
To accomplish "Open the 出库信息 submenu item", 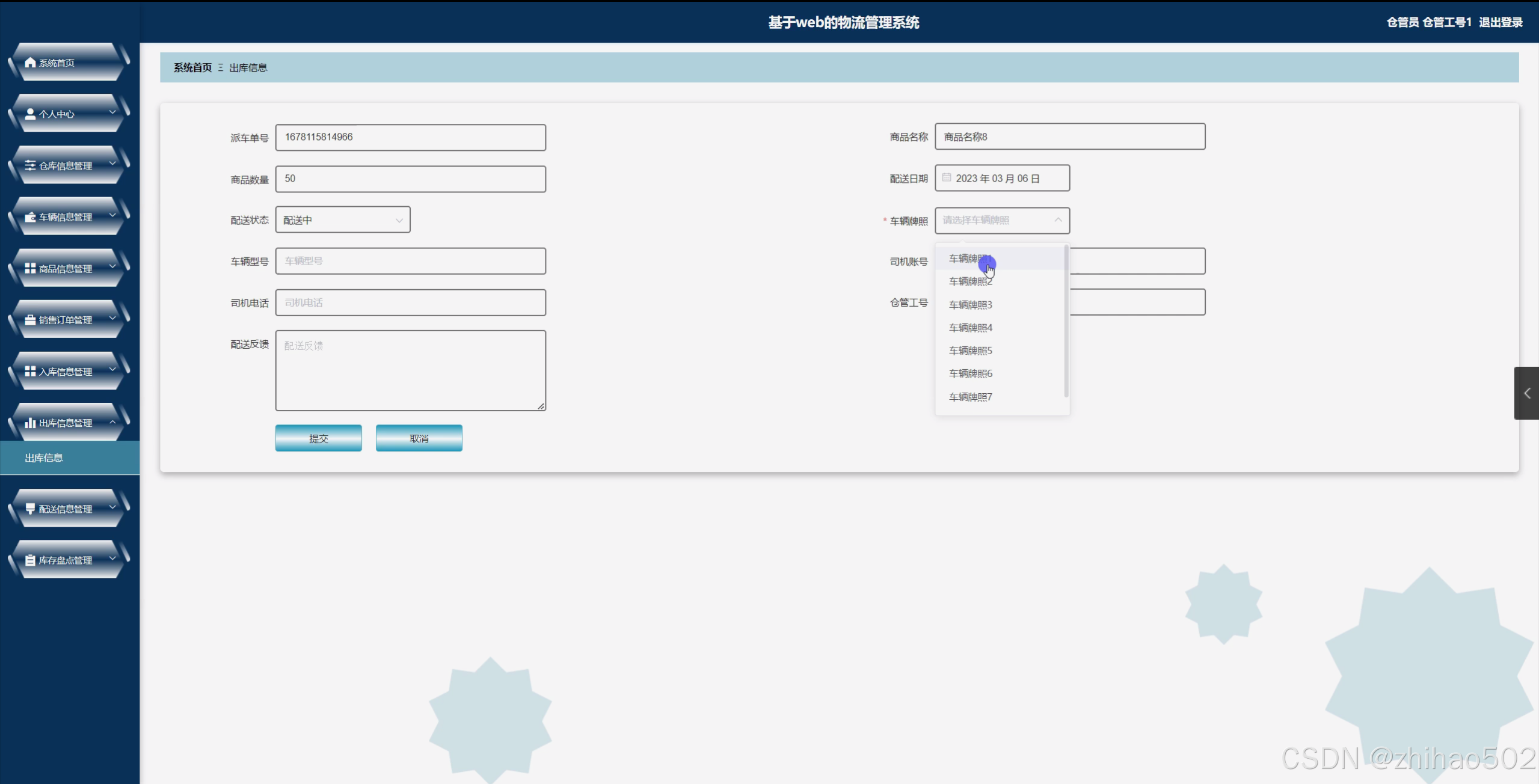I will click(44, 458).
